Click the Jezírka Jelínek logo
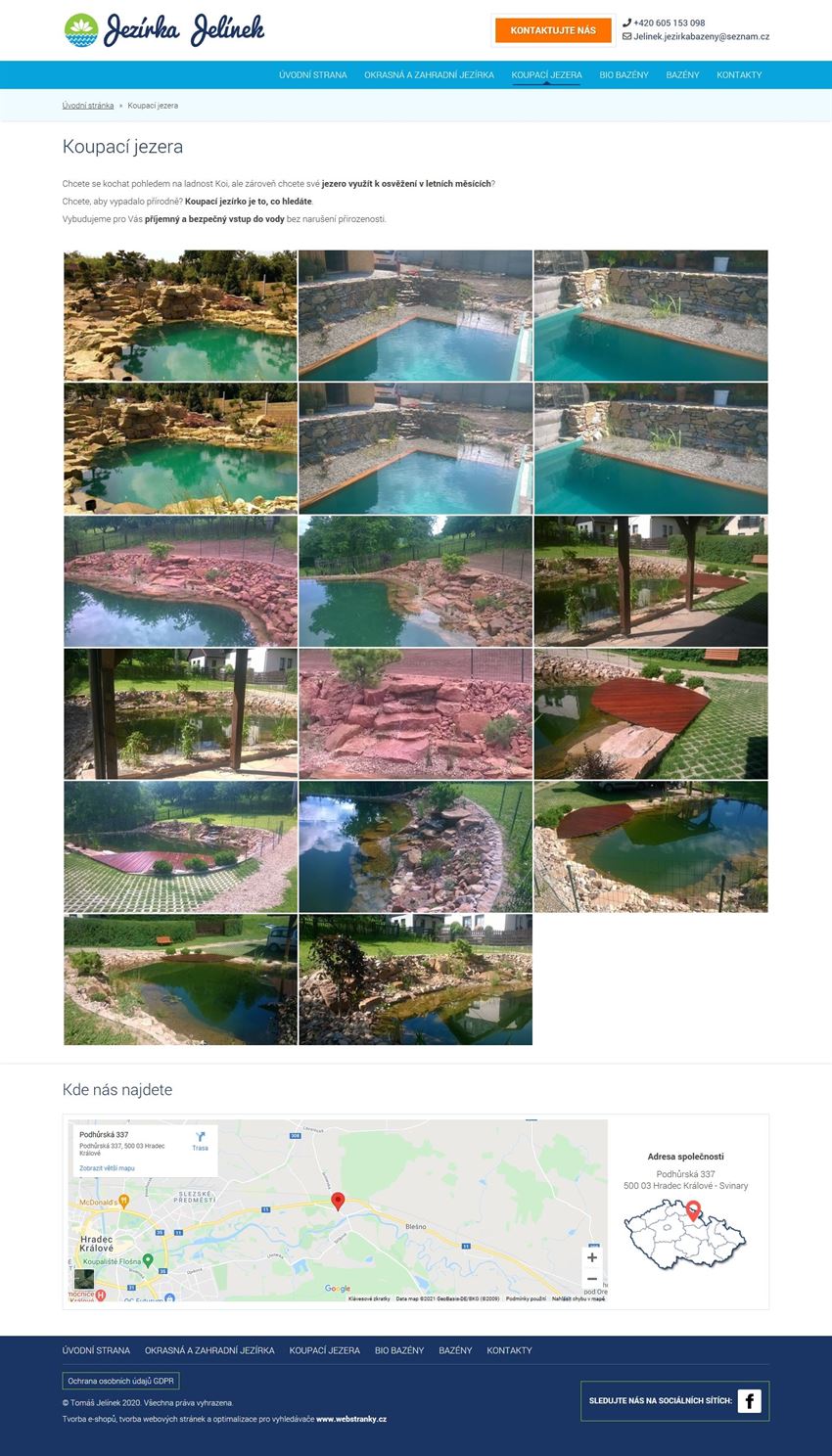Screen dimensions: 832x1456 tap(164, 30)
